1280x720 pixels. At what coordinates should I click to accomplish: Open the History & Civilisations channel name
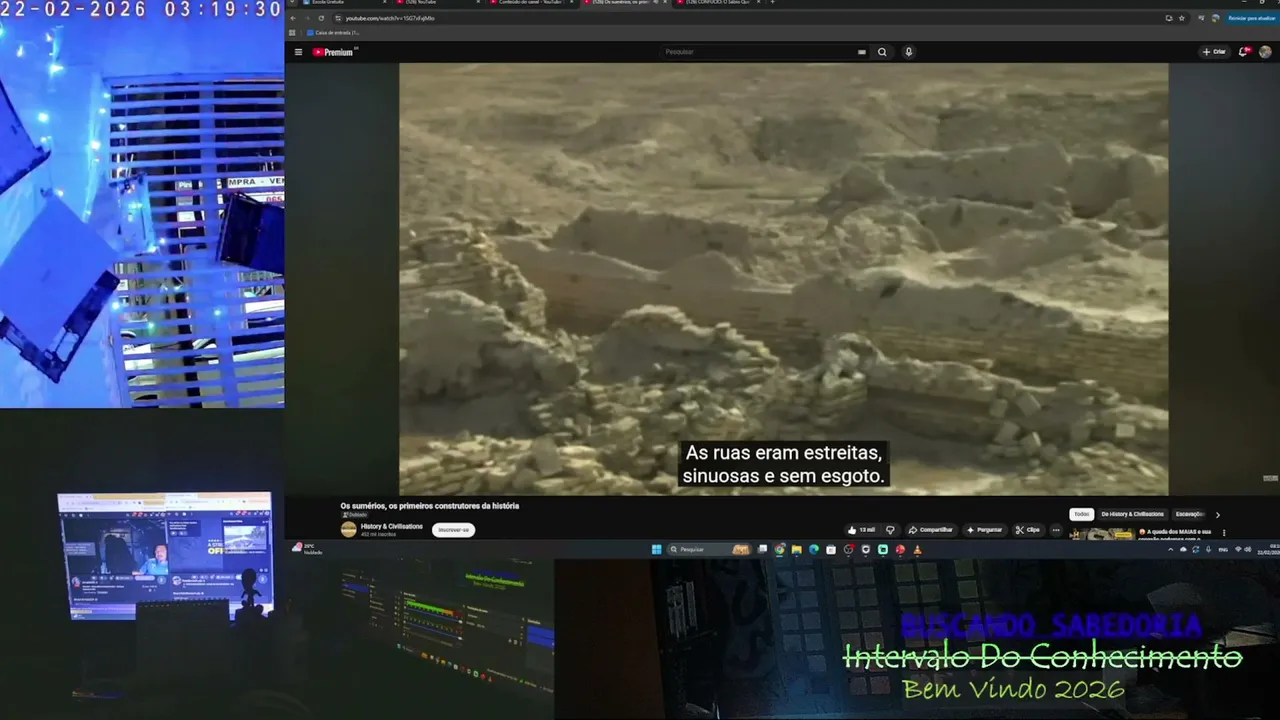(392, 526)
